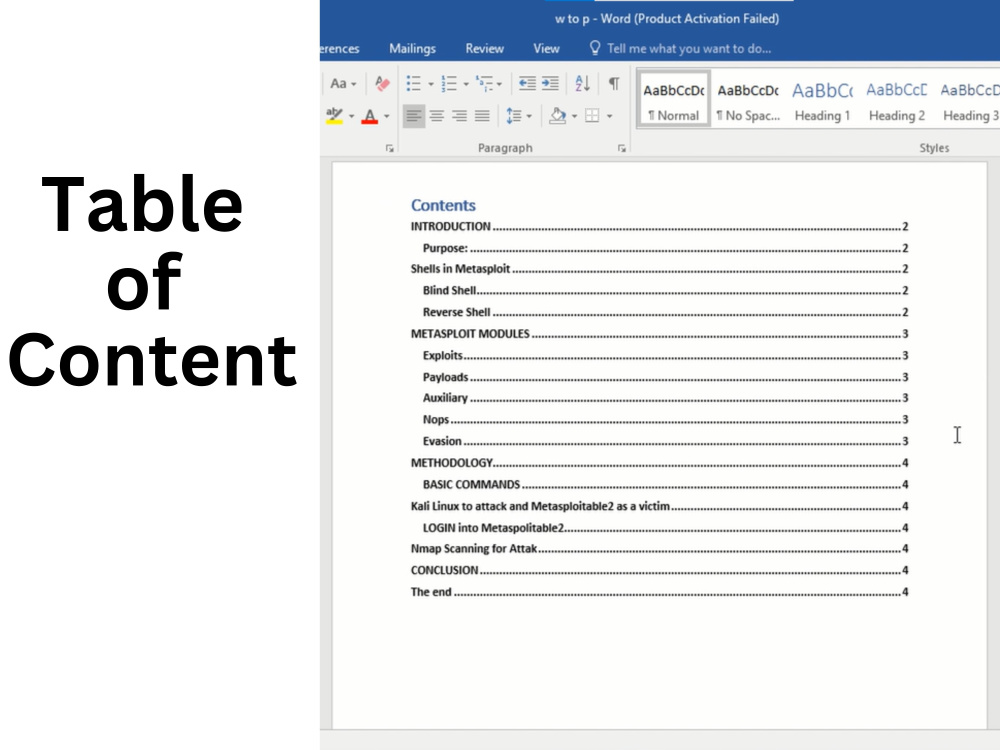Screen dimensions: 1000x750
Task: Apply the red font color
Action: coord(370,116)
